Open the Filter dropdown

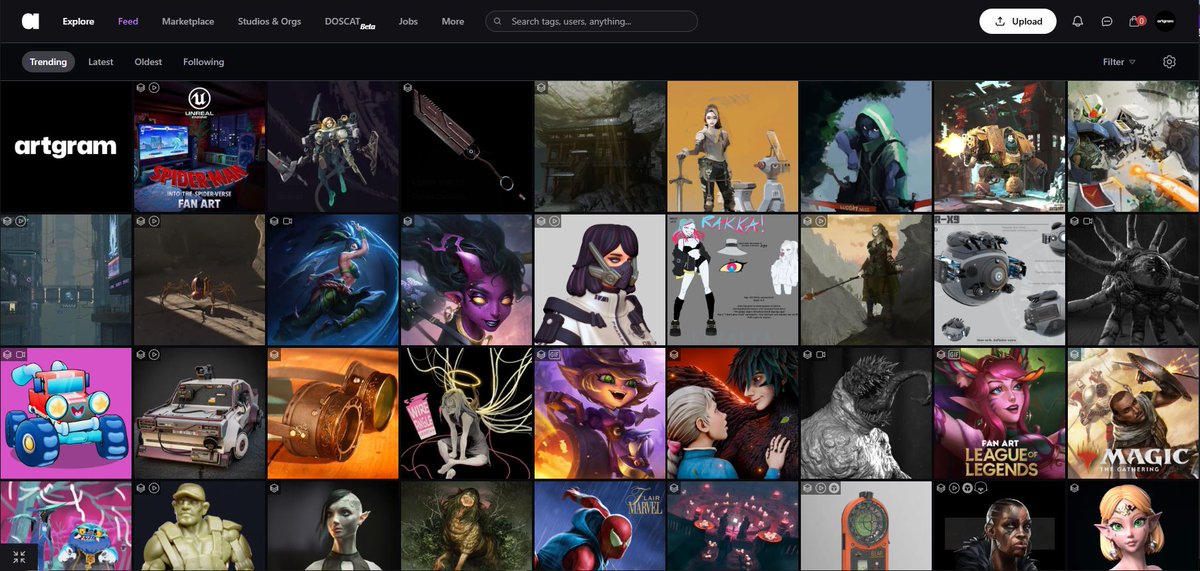coord(1119,62)
